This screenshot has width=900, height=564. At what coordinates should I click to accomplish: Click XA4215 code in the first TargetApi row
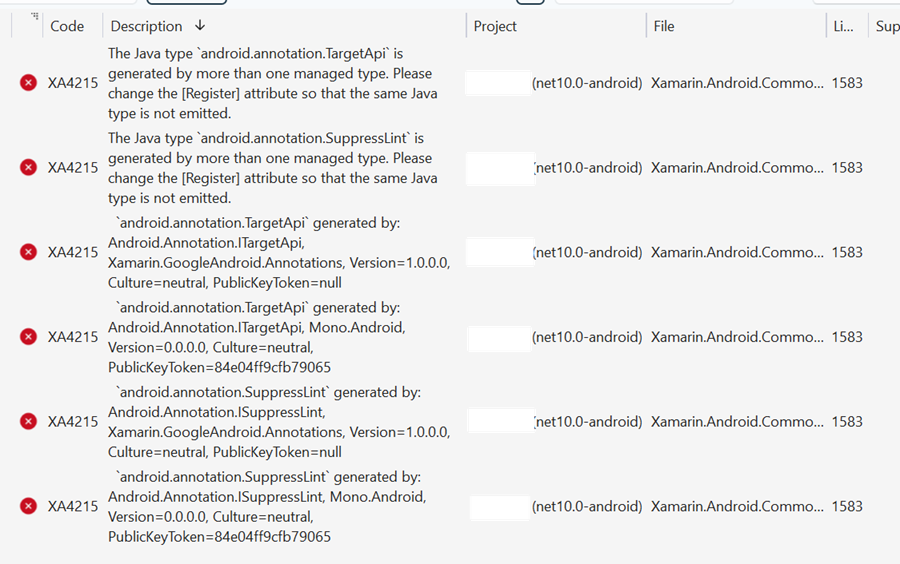pos(73,83)
